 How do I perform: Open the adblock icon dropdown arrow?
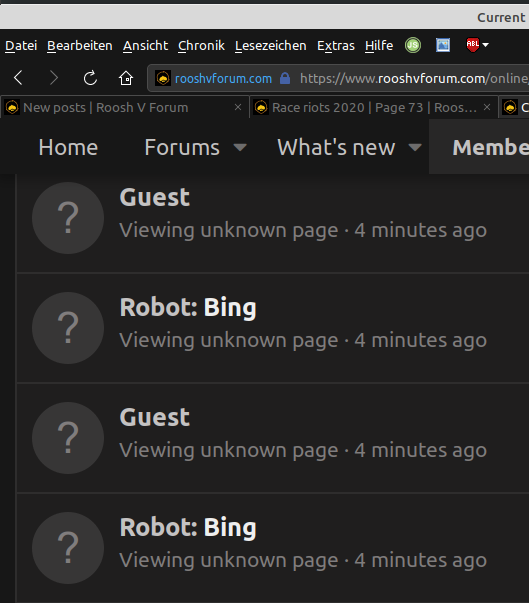[486, 45]
